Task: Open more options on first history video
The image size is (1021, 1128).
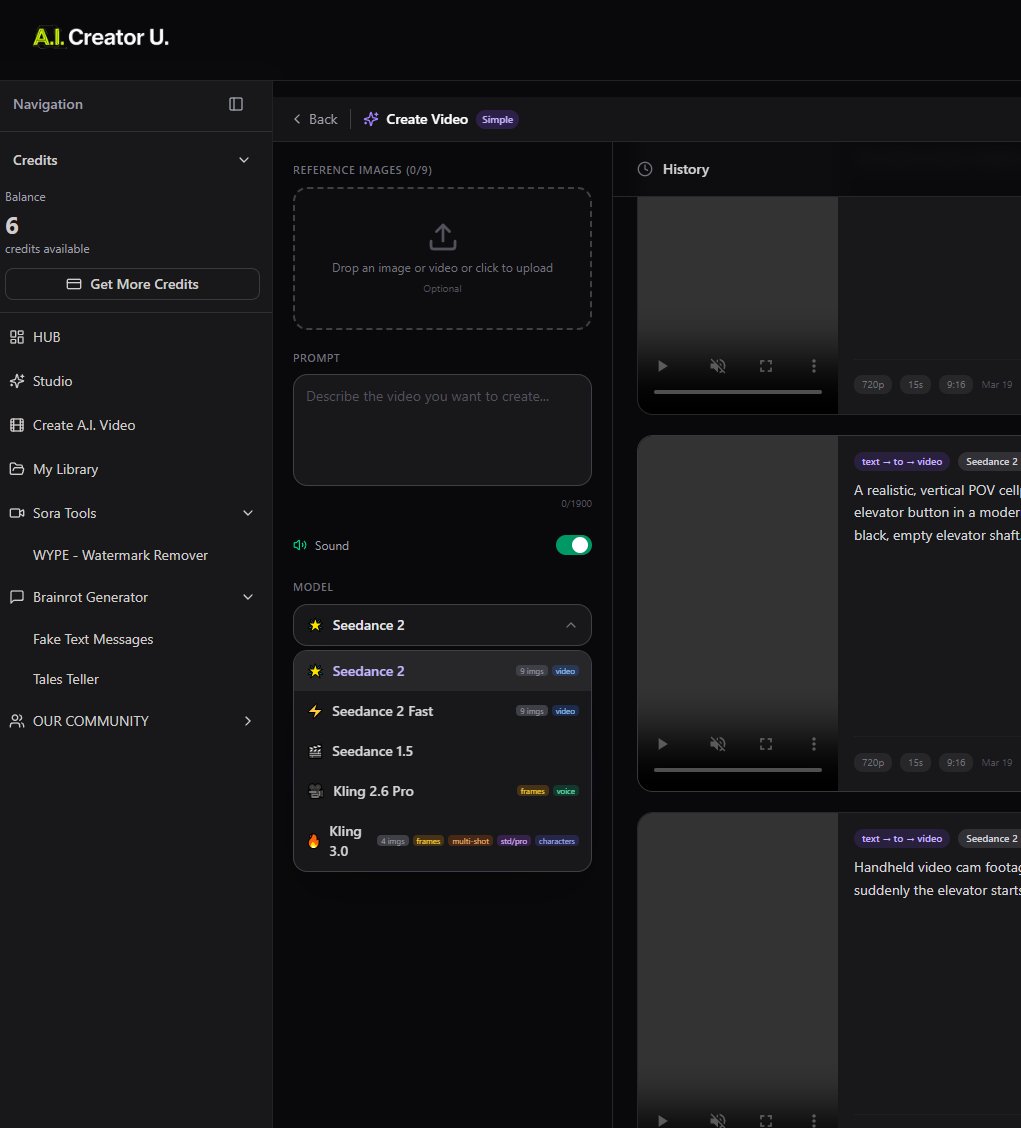Action: click(814, 366)
